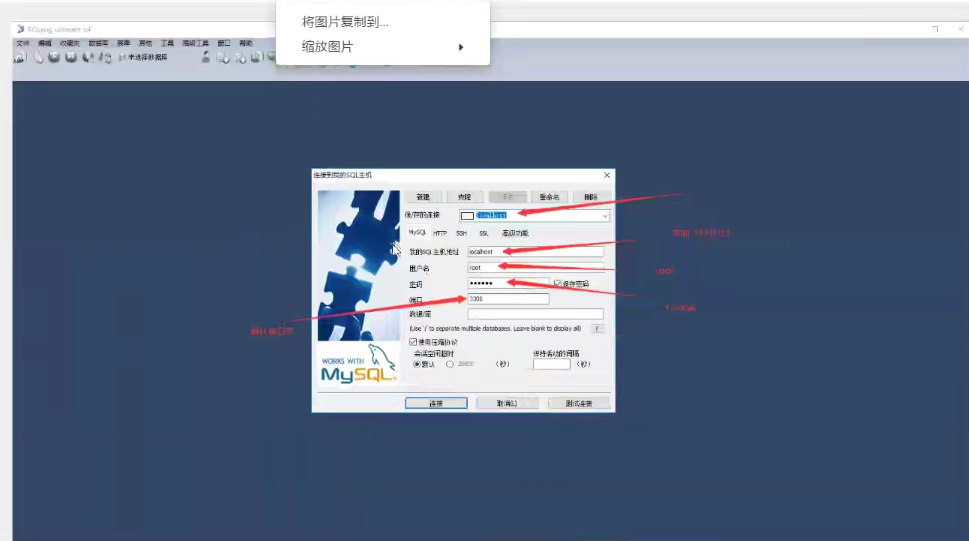Open the 编辑 menu
This screenshot has height=541, width=969.
point(44,43)
